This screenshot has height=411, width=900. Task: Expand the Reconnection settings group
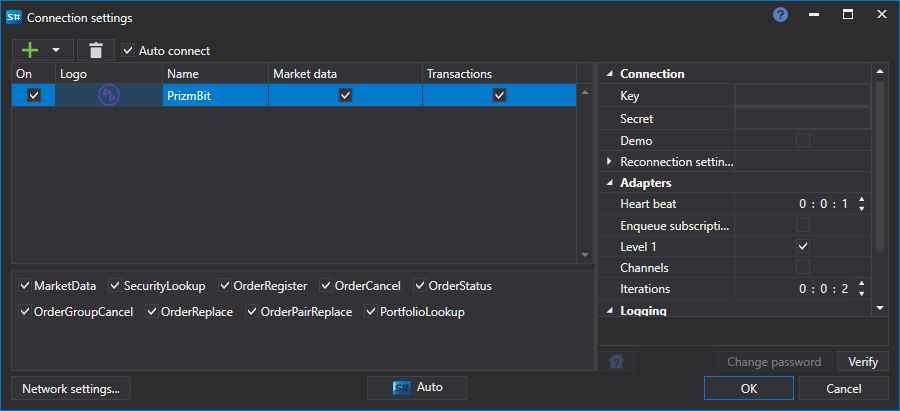click(x=609, y=162)
